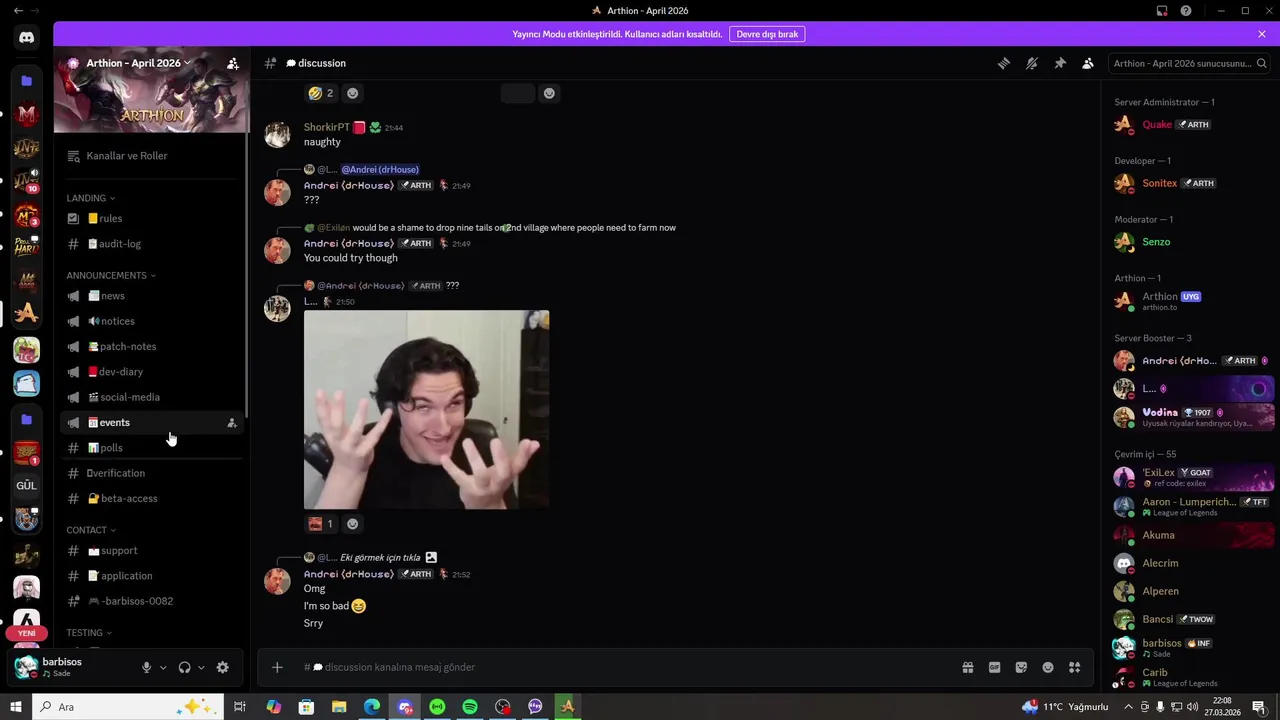1280x720 pixels.
Task: Open the dev-diary channel
Action: [x=151, y=372]
